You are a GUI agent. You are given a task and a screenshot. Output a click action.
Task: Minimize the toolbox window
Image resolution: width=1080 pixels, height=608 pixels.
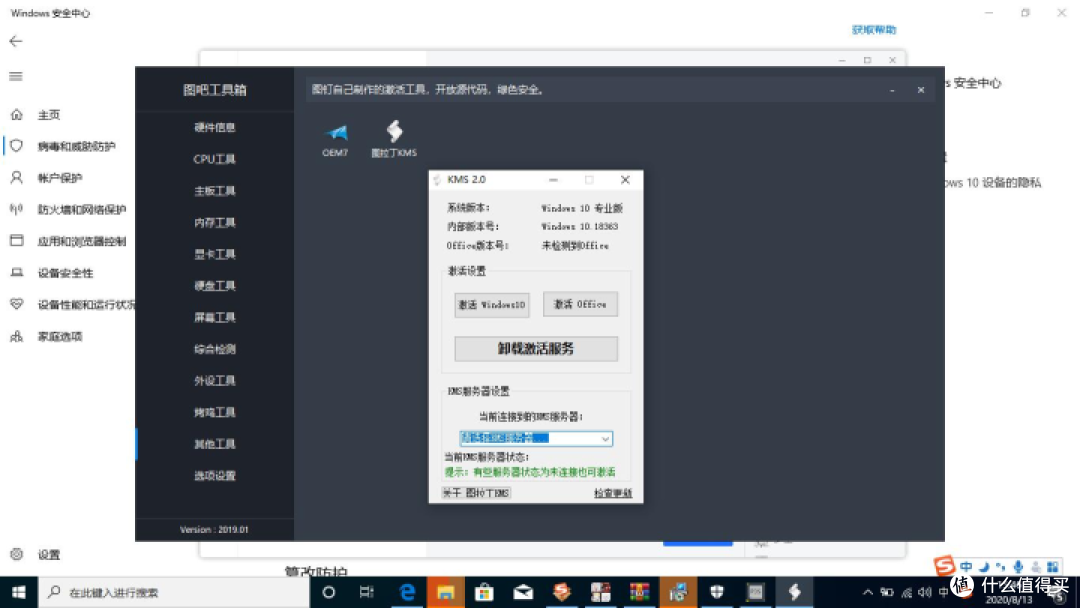point(892,90)
